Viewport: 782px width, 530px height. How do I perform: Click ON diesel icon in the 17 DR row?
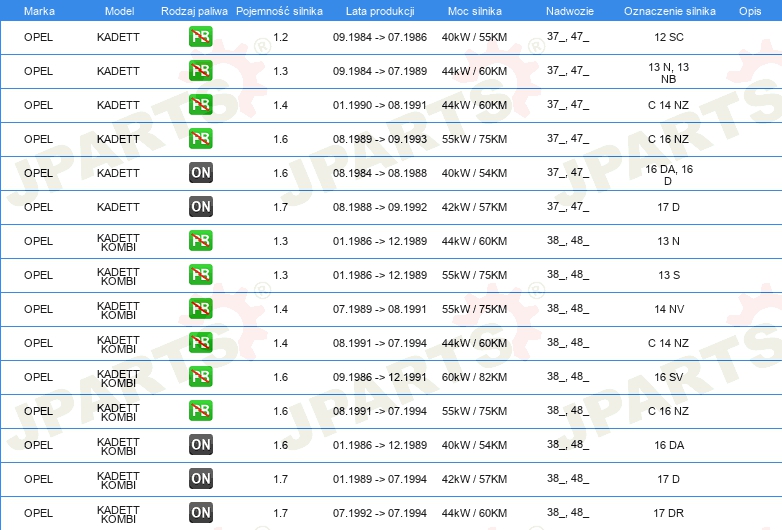pyautogui.click(x=200, y=512)
